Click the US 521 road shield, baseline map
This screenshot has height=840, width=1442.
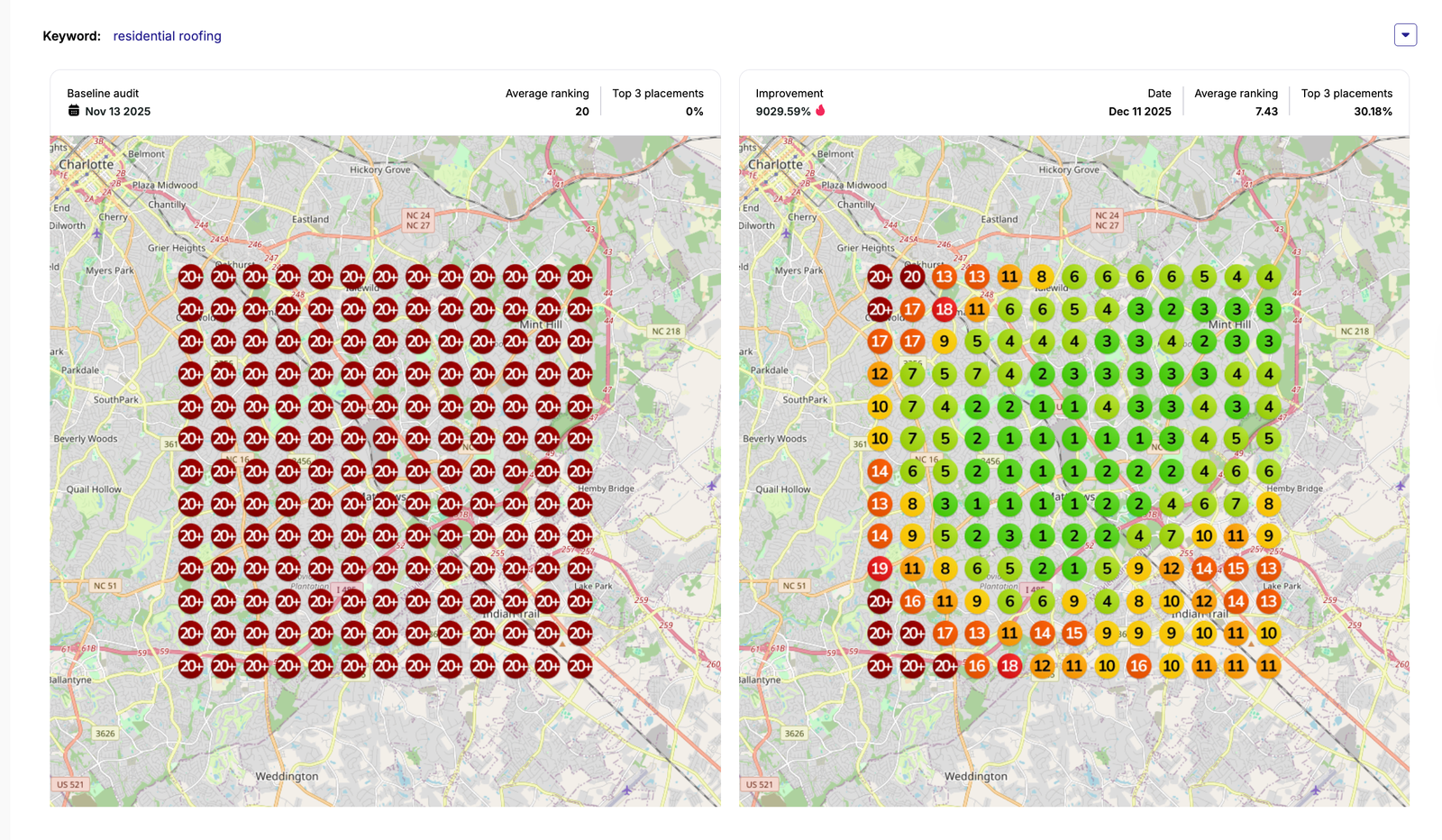pyautogui.click(x=70, y=784)
